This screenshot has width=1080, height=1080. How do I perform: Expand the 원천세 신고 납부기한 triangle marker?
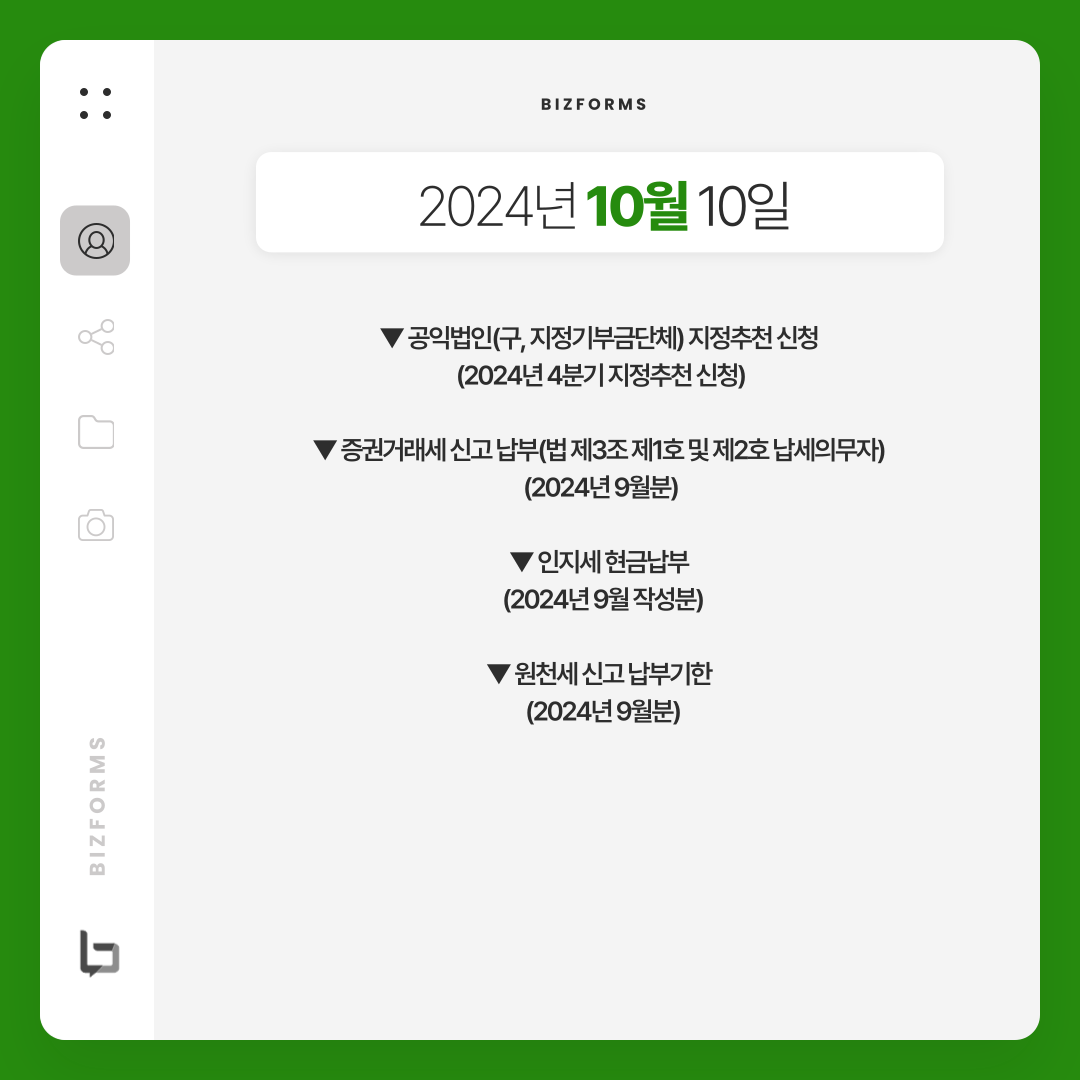tap(498, 674)
